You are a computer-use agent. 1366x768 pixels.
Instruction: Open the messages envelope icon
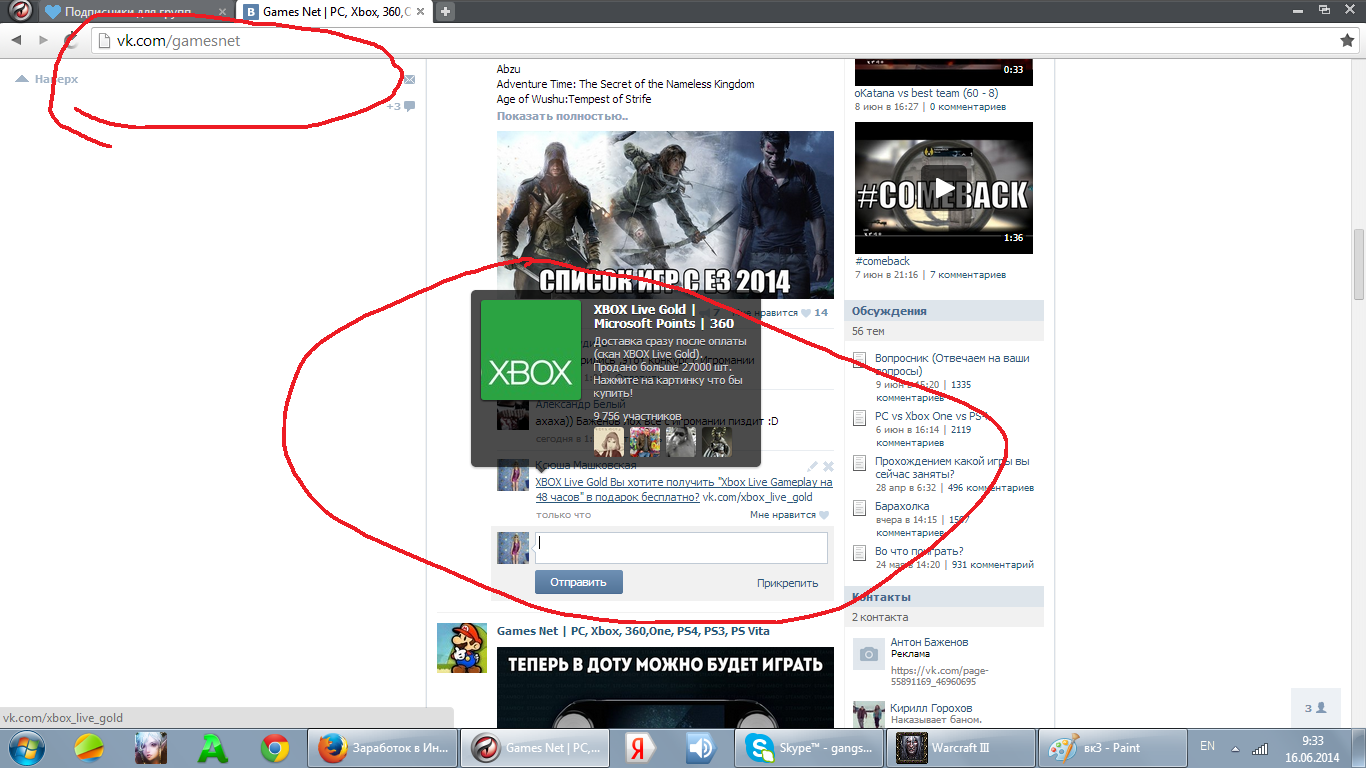409,79
